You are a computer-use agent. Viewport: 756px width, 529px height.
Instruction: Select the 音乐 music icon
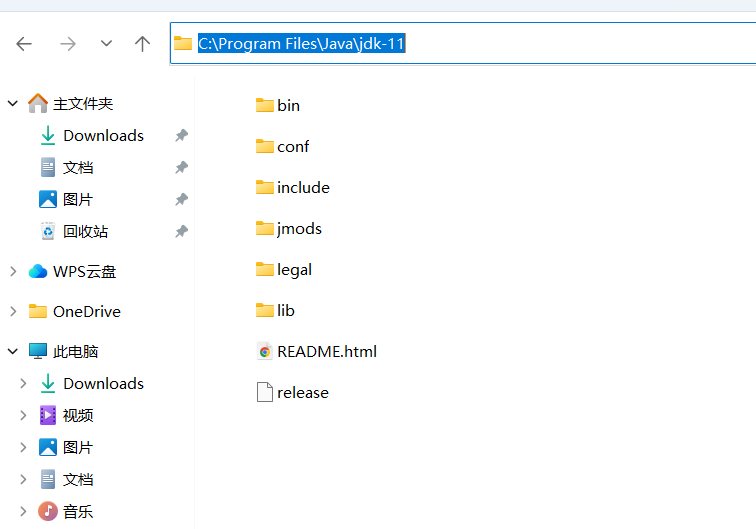(48, 511)
